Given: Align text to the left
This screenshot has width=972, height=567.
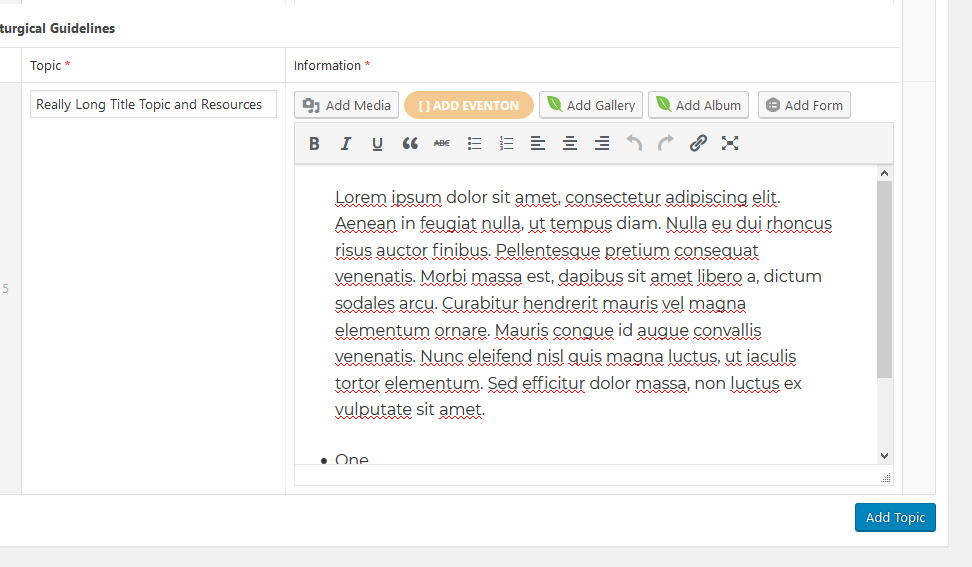Looking at the screenshot, I should point(538,143).
